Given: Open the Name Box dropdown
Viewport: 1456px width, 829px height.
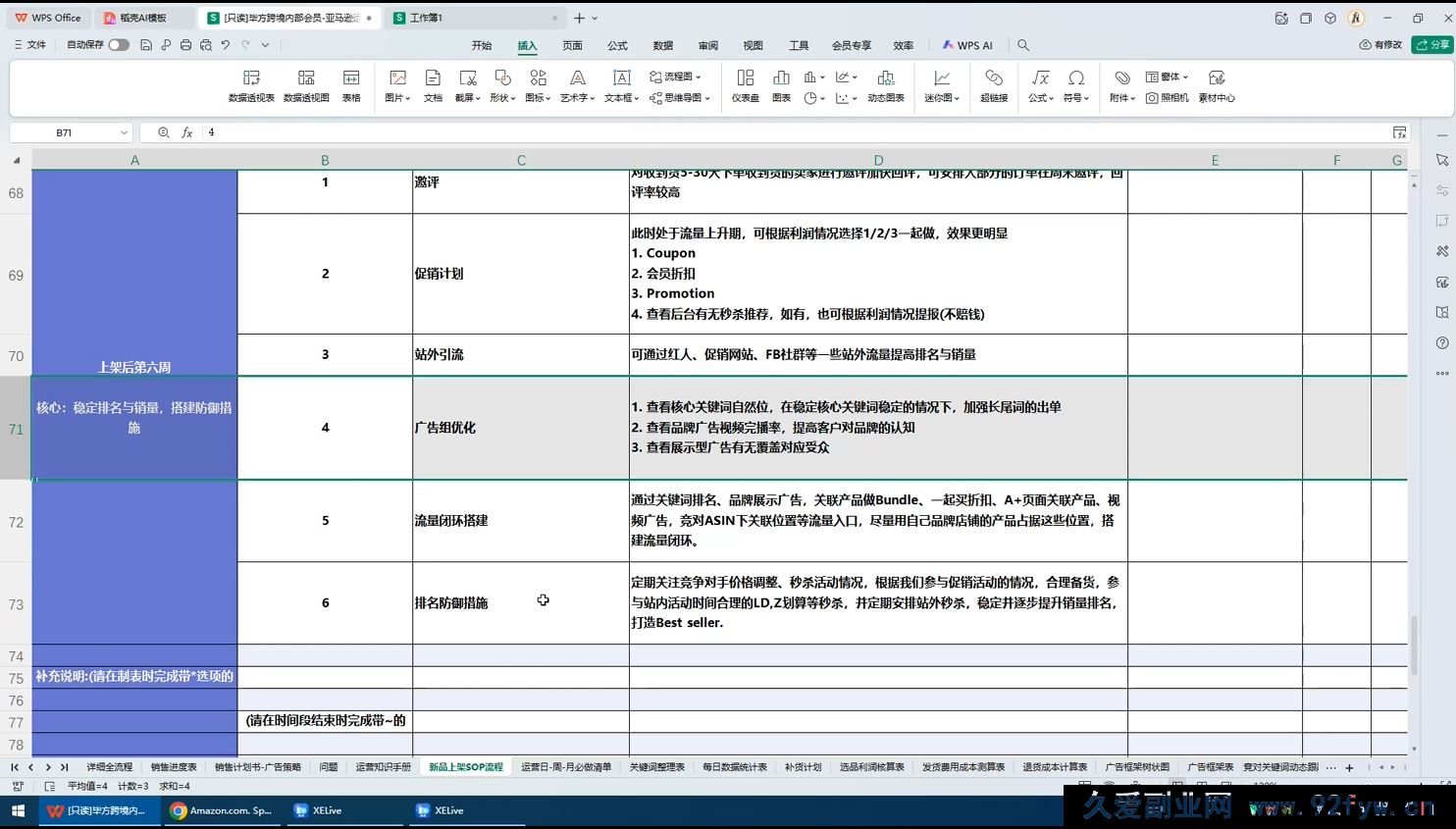Looking at the screenshot, I should 124,131.
